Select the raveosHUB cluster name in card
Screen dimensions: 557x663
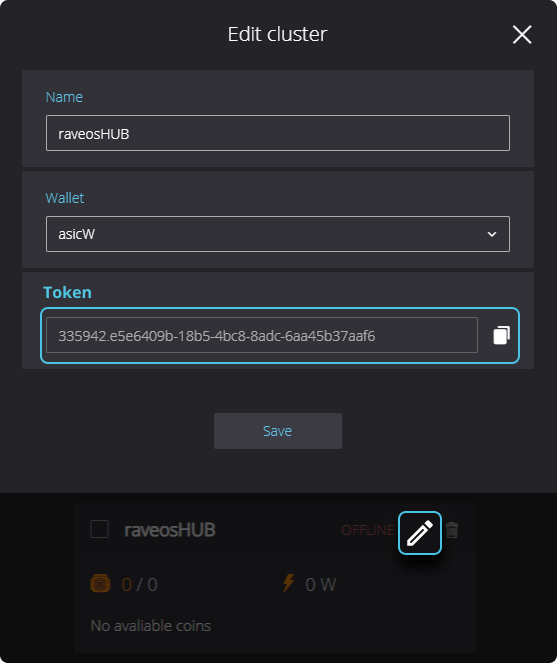170,530
